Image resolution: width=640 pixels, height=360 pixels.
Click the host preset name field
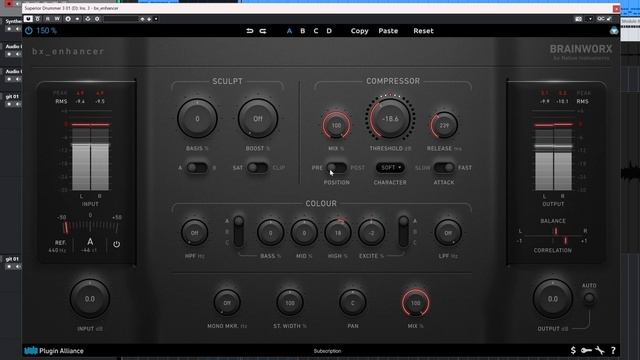[x=121, y=19]
